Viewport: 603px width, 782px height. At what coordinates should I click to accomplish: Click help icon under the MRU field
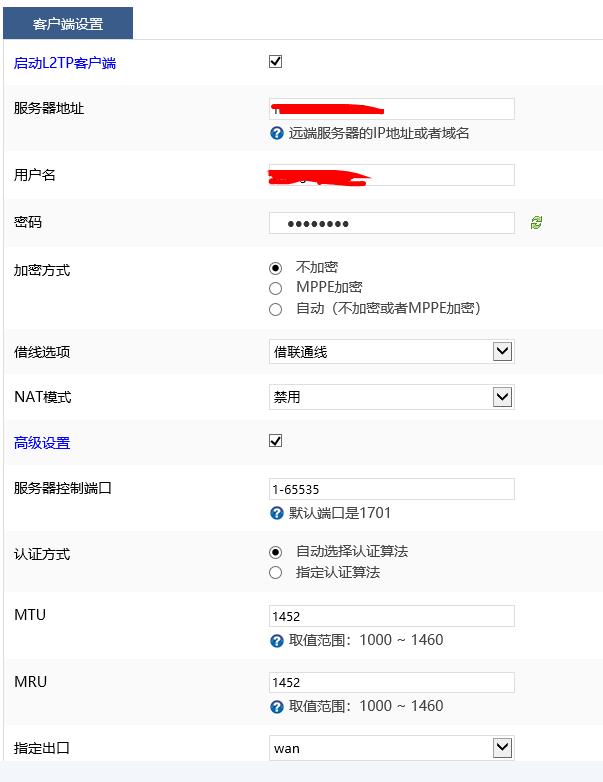(x=277, y=707)
